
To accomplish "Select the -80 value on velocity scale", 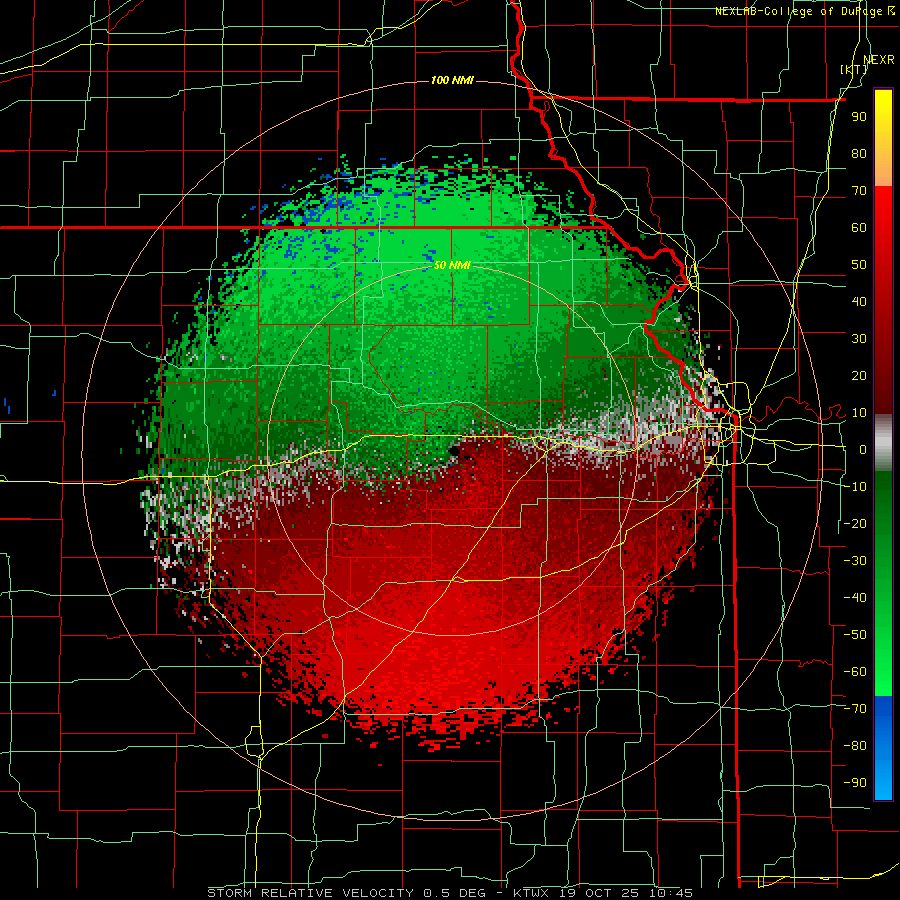I will (x=855, y=746).
